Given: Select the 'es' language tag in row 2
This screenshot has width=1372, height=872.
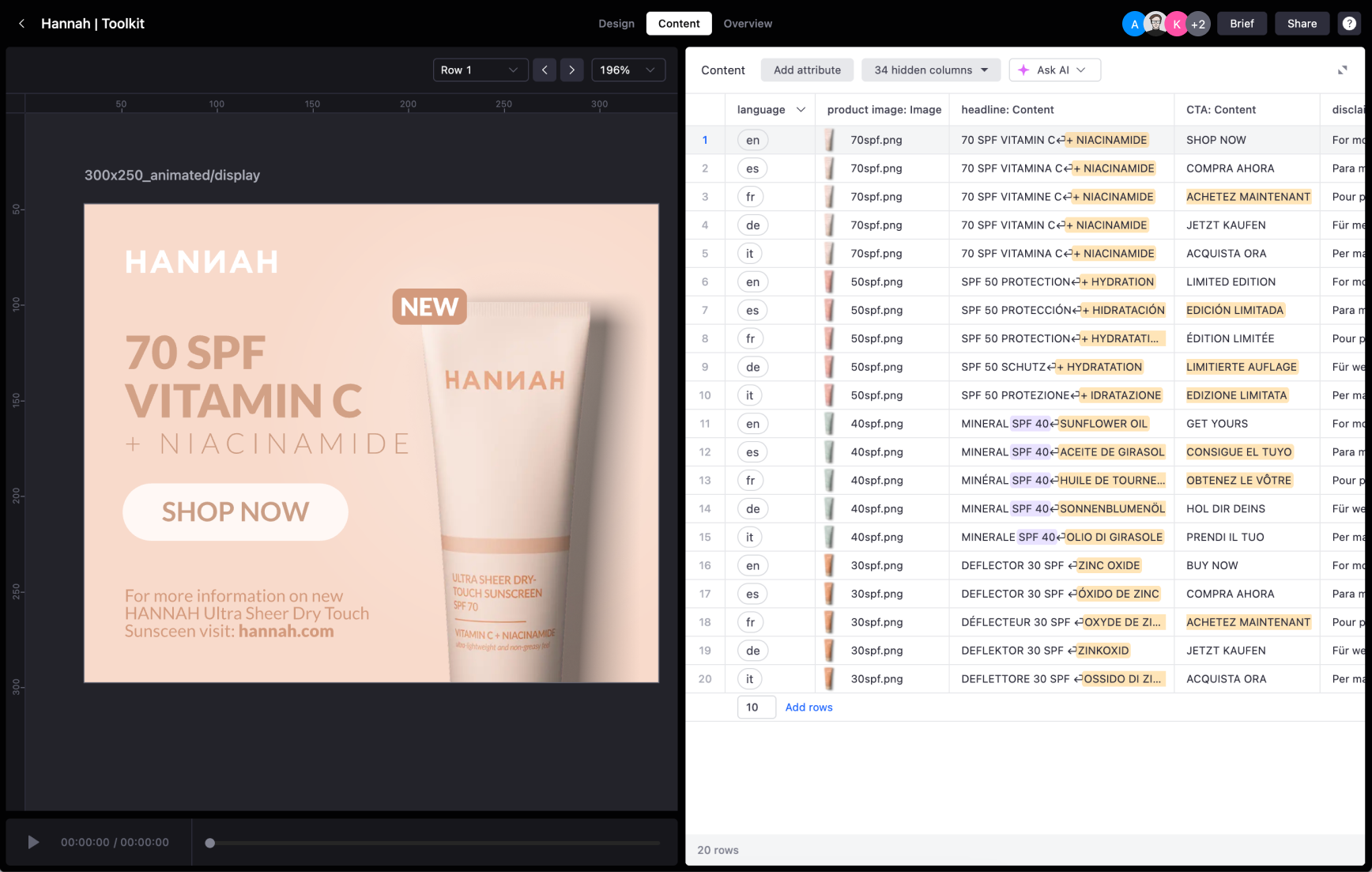Looking at the screenshot, I should coord(752,168).
